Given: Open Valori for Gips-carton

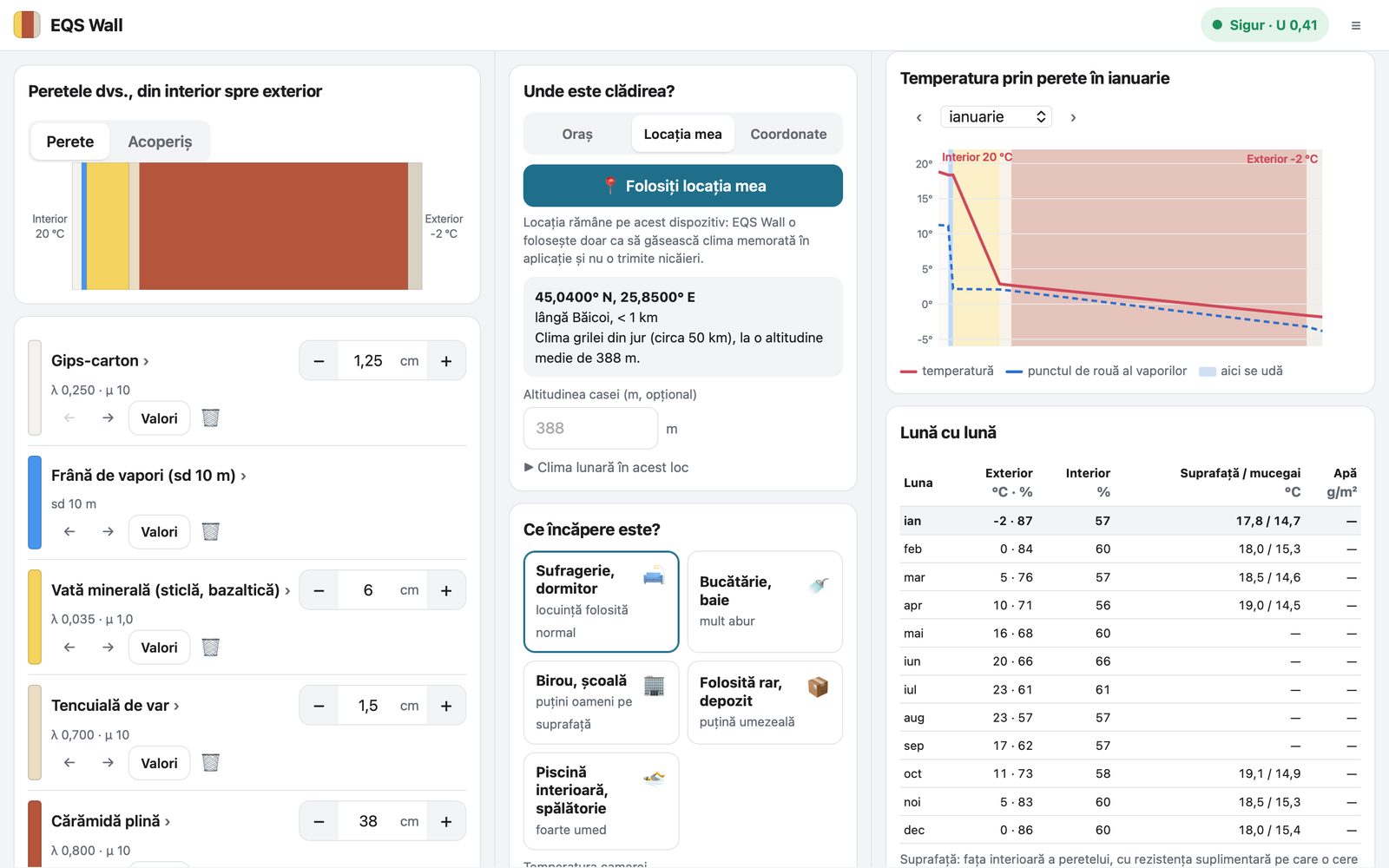Looking at the screenshot, I should coord(159,418).
